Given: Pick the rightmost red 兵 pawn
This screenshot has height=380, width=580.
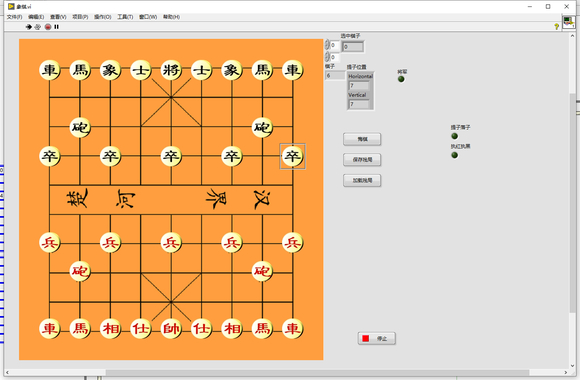Looking at the screenshot, I should 293,243.
